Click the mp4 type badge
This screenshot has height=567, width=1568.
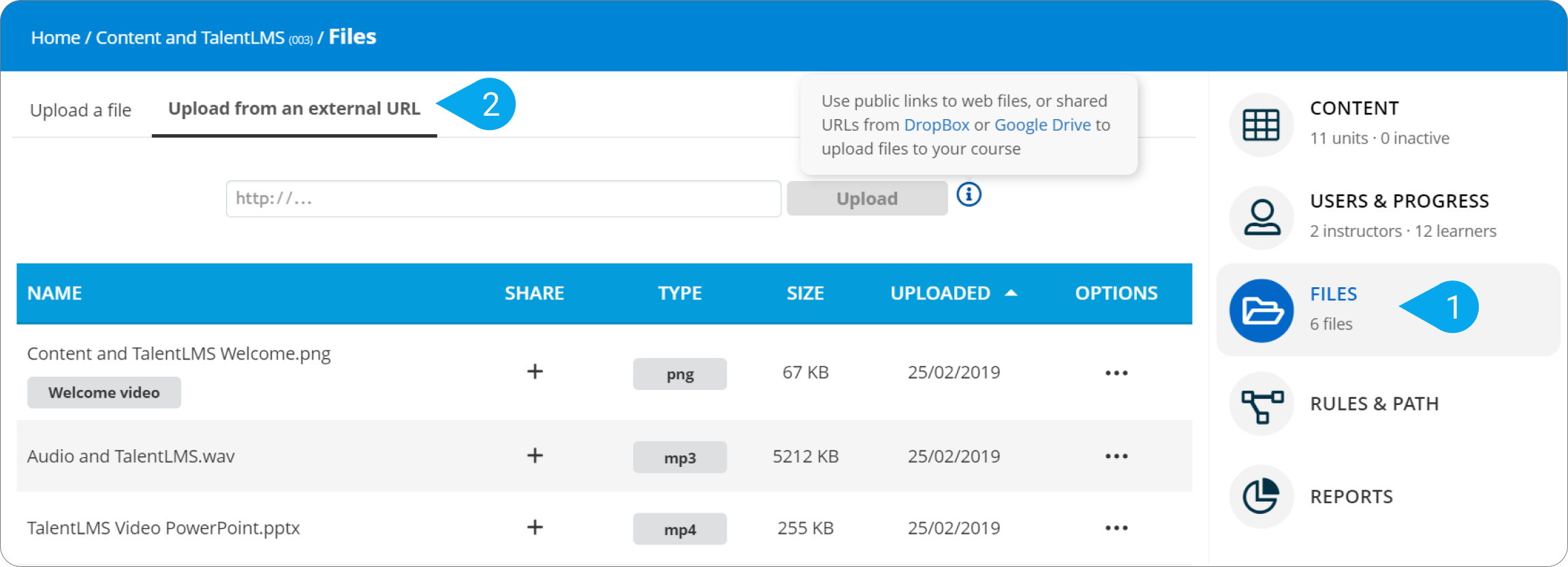click(x=680, y=529)
